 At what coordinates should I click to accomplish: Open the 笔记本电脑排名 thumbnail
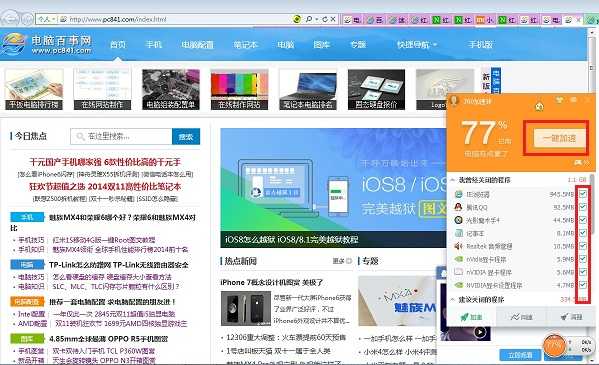308,89
